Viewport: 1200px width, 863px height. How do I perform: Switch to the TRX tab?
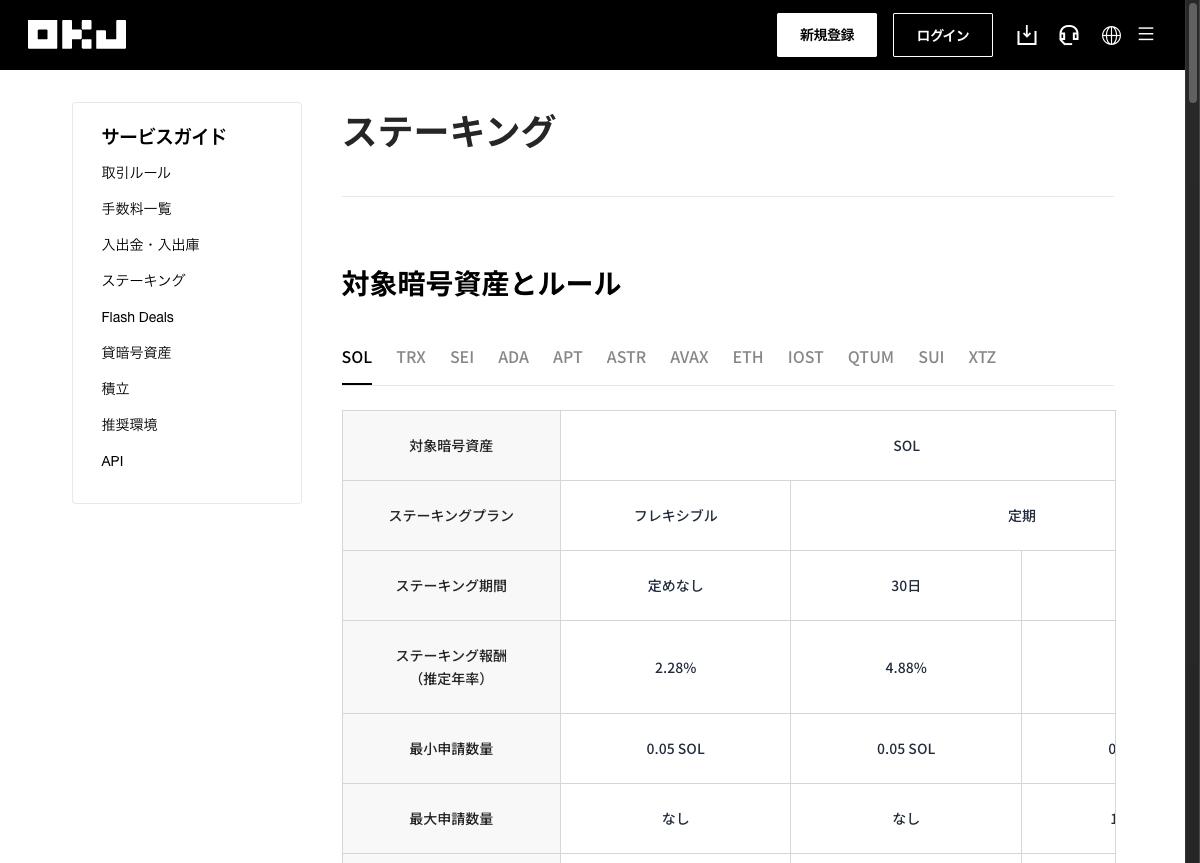[411, 357]
